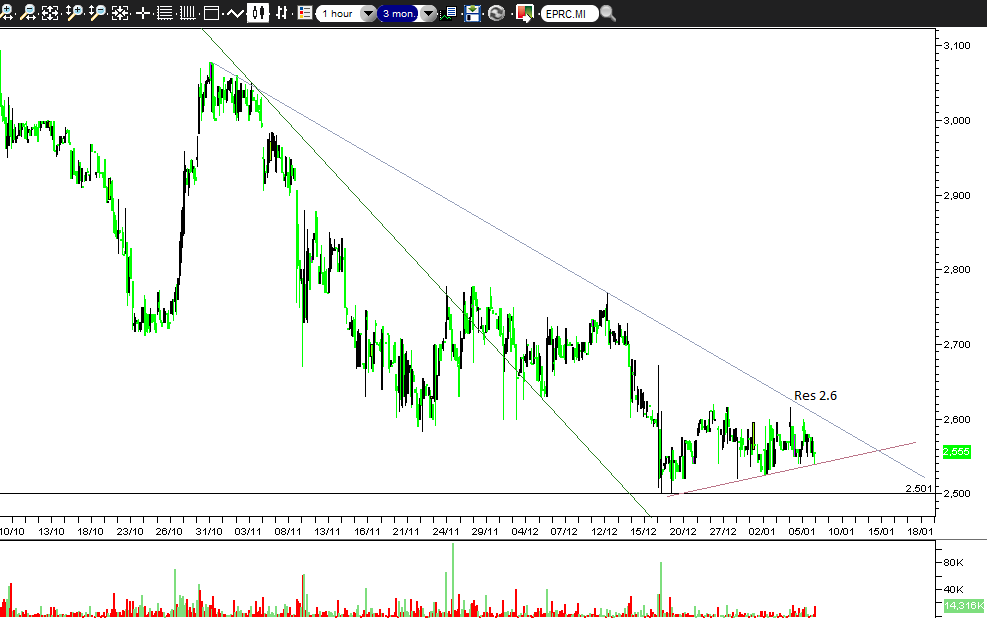The height and width of the screenshot is (618, 988).
Task: Click the EPRC.MI symbol input field
Action: (x=570, y=13)
